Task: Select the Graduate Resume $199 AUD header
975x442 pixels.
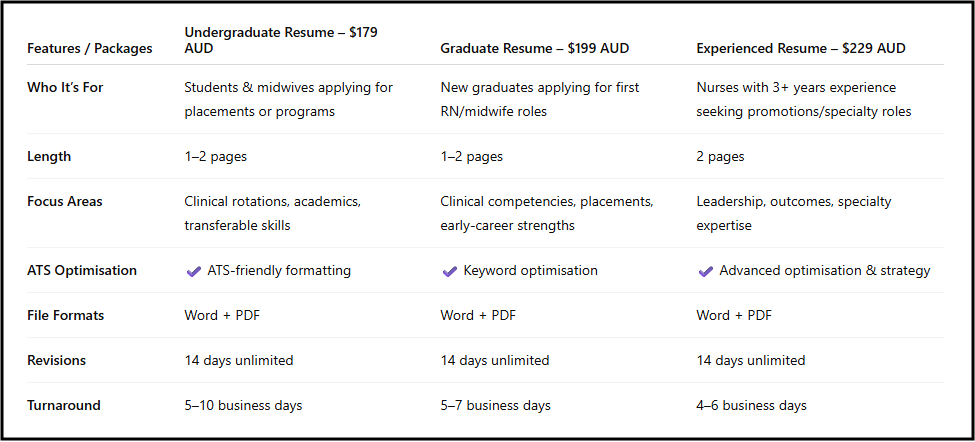Action: (535, 48)
